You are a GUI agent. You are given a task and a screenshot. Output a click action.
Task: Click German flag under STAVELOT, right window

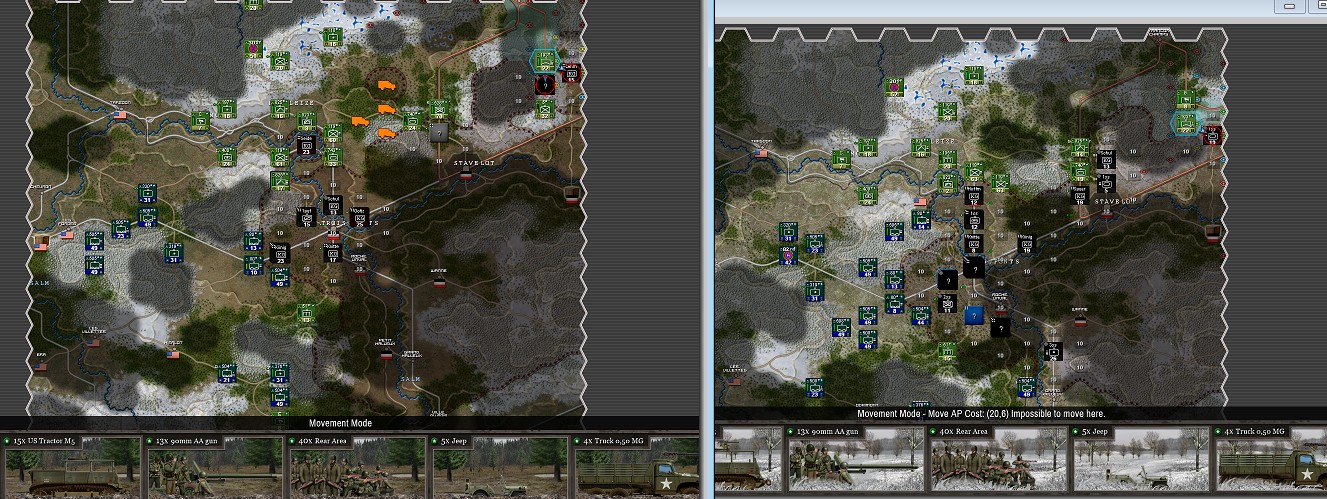pyautogui.click(x=1108, y=214)
